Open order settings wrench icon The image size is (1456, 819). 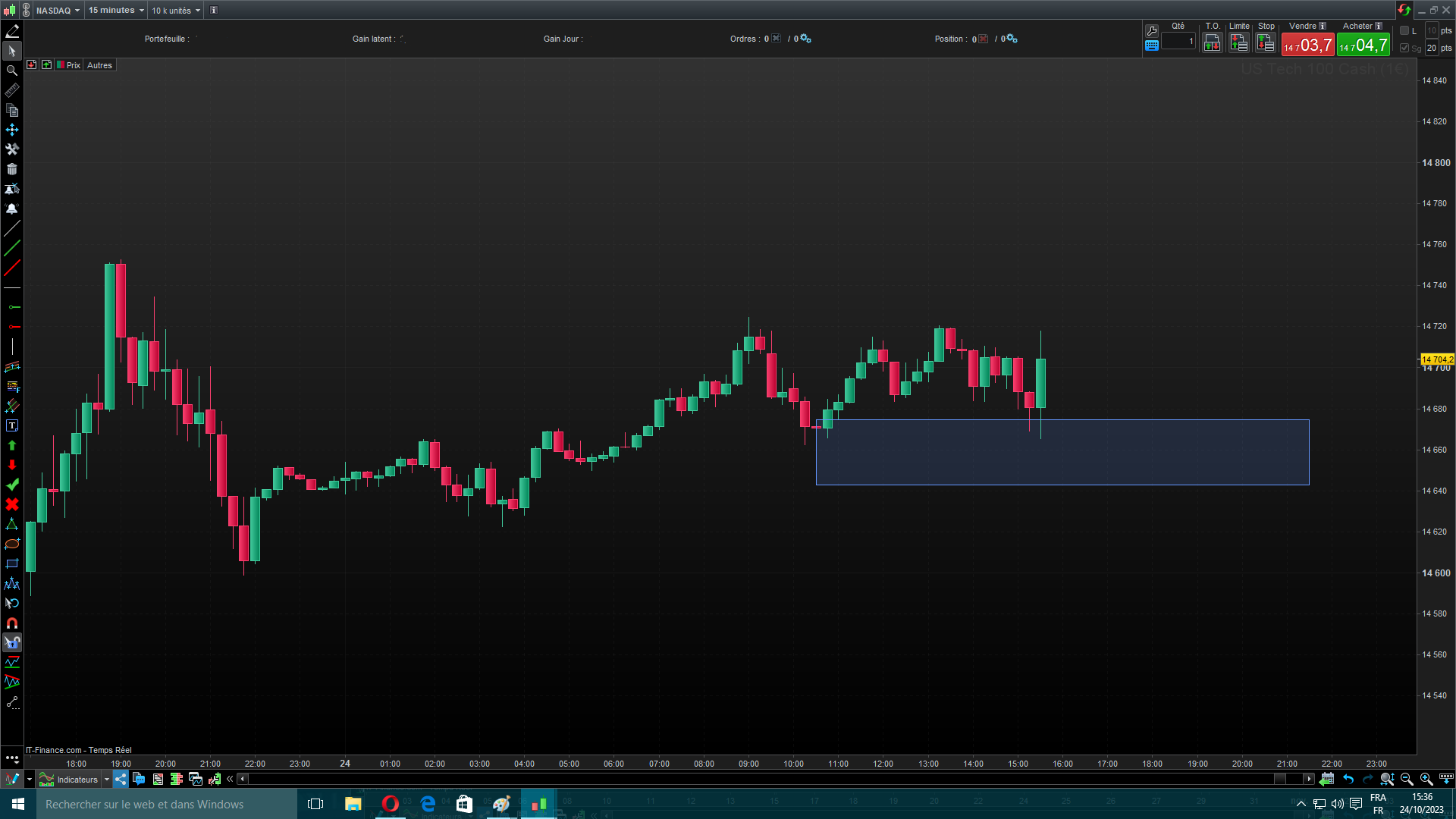[1151, 31]
